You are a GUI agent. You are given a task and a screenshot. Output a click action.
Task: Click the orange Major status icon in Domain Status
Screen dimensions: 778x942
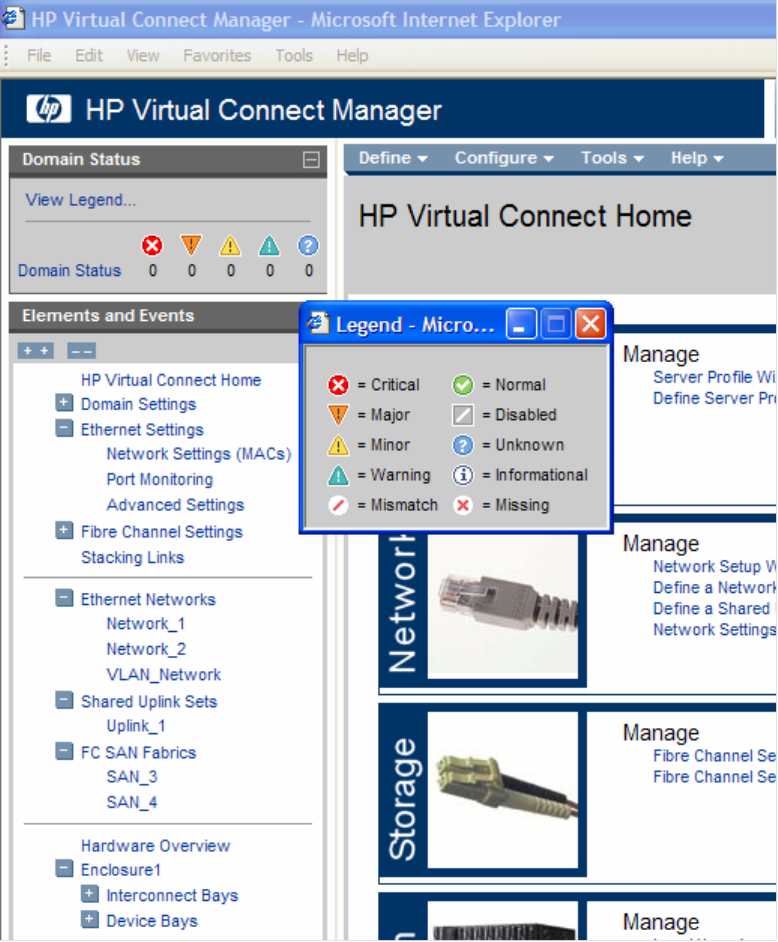coord(191,245)
